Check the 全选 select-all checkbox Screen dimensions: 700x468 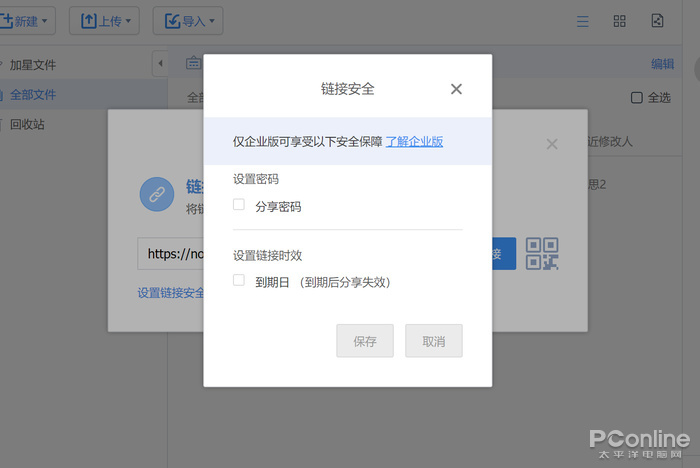636,98
